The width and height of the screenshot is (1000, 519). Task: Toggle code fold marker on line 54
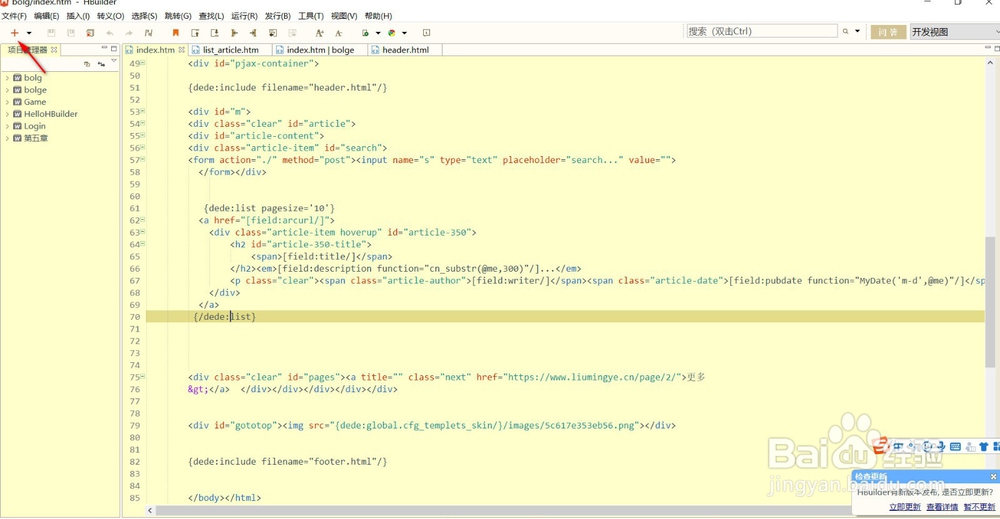[x=143, y=123]
